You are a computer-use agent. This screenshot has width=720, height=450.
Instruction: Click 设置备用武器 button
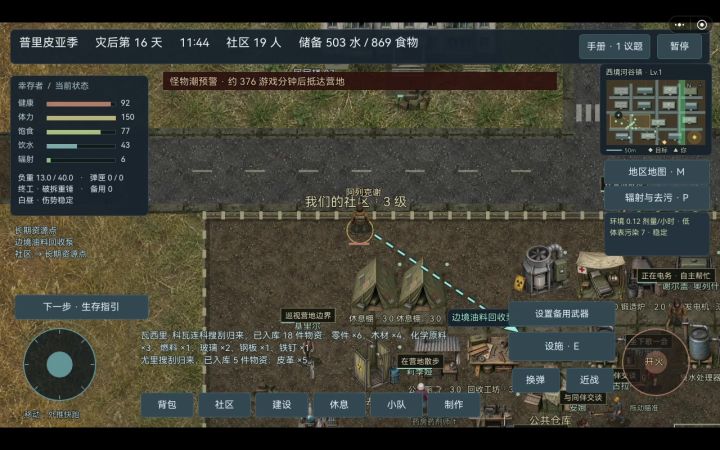562,314
